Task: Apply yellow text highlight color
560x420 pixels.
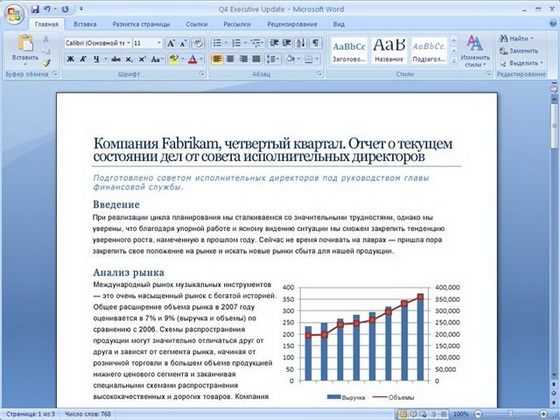Action: pyautogui.click(x=174, y=59)
